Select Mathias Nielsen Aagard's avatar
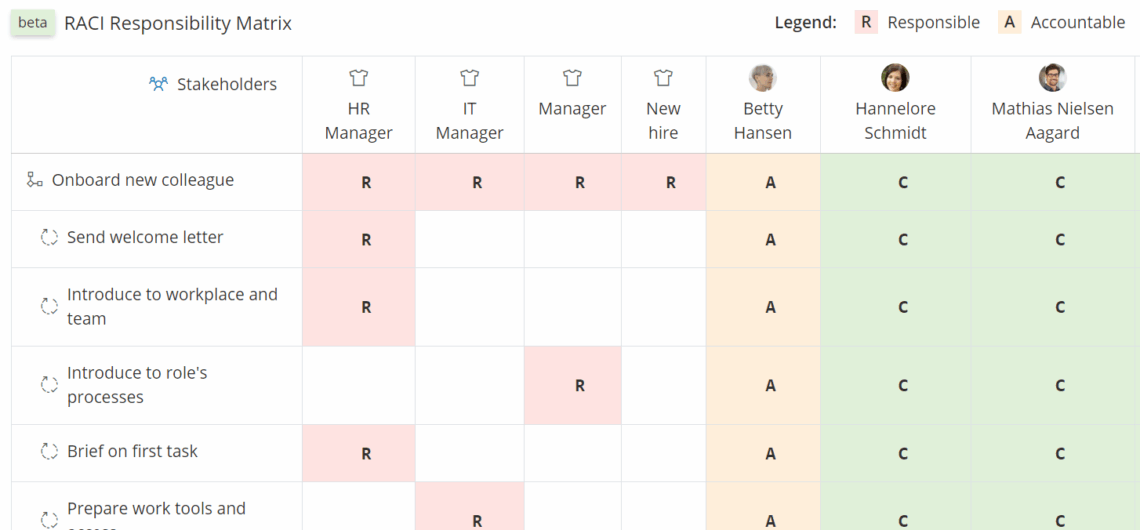The image size is (1140, 530). point(1052,78)
